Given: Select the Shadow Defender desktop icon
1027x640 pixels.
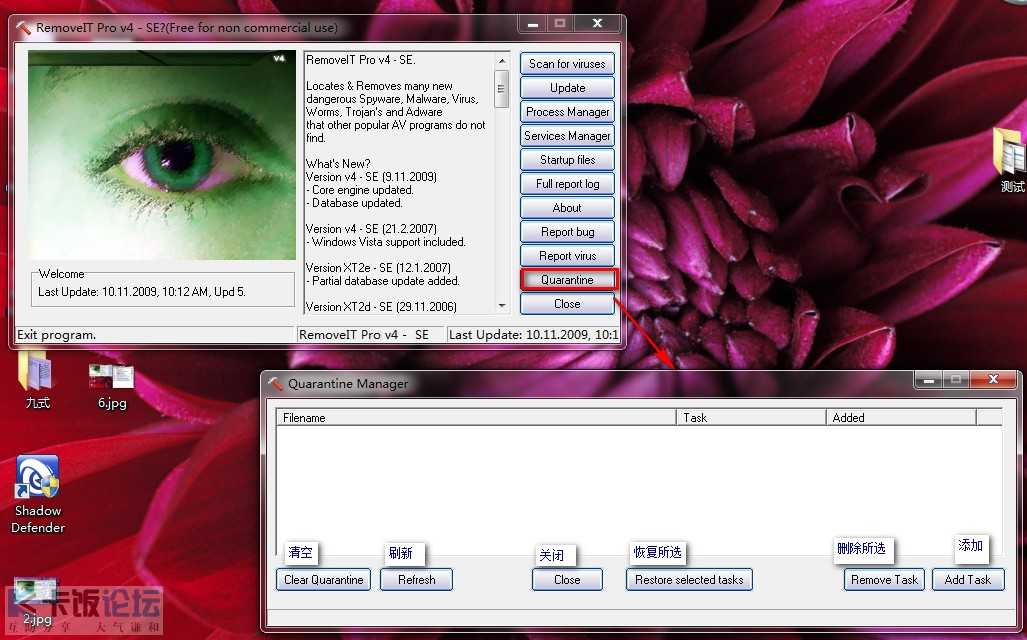Looking at the screenshot, I should 38,495.
